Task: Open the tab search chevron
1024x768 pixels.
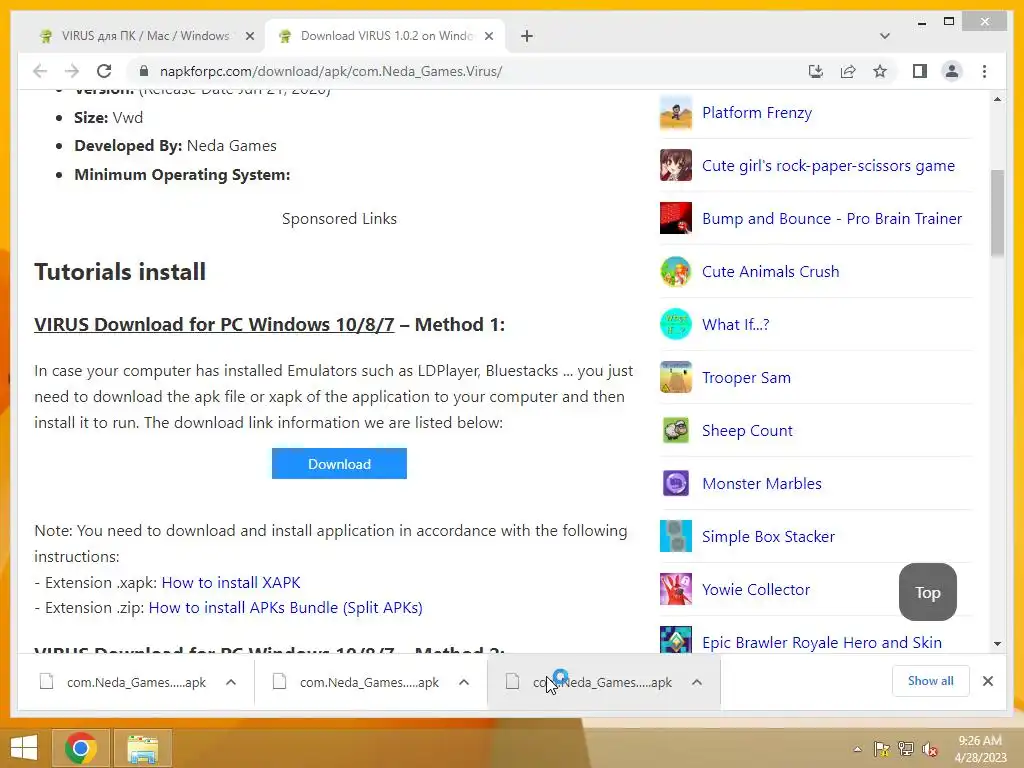Action: [885, 36]
